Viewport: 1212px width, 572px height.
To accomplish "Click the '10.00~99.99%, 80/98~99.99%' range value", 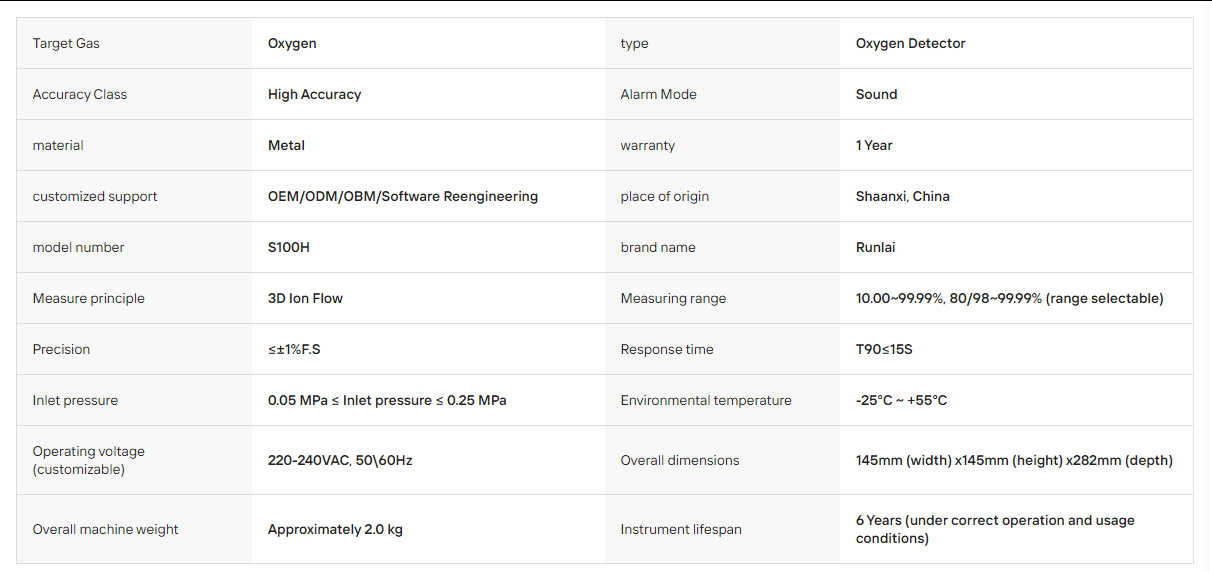I will pos(1010,298).
